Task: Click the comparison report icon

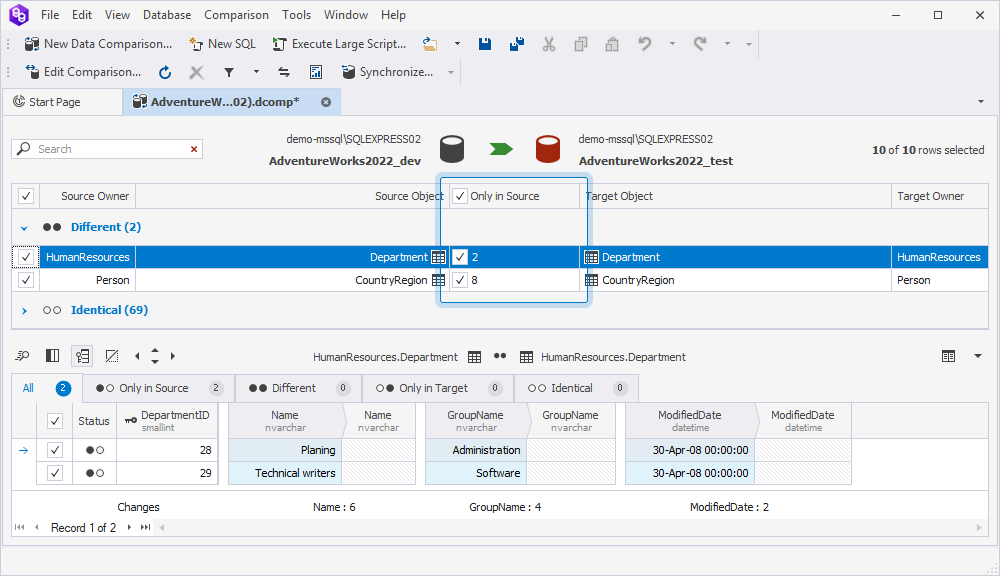Action: 316,72
